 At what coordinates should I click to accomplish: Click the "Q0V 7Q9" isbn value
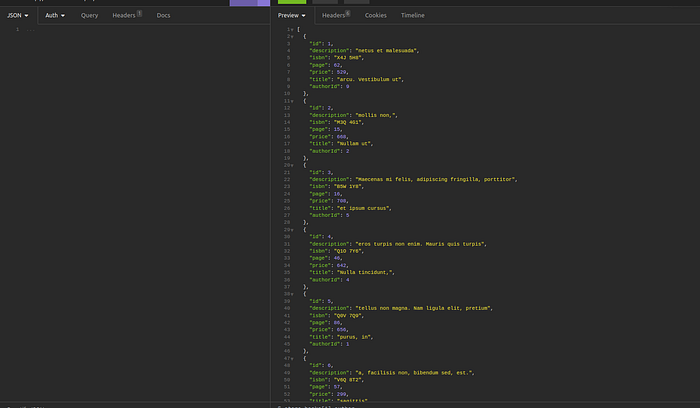click(348, 316)
